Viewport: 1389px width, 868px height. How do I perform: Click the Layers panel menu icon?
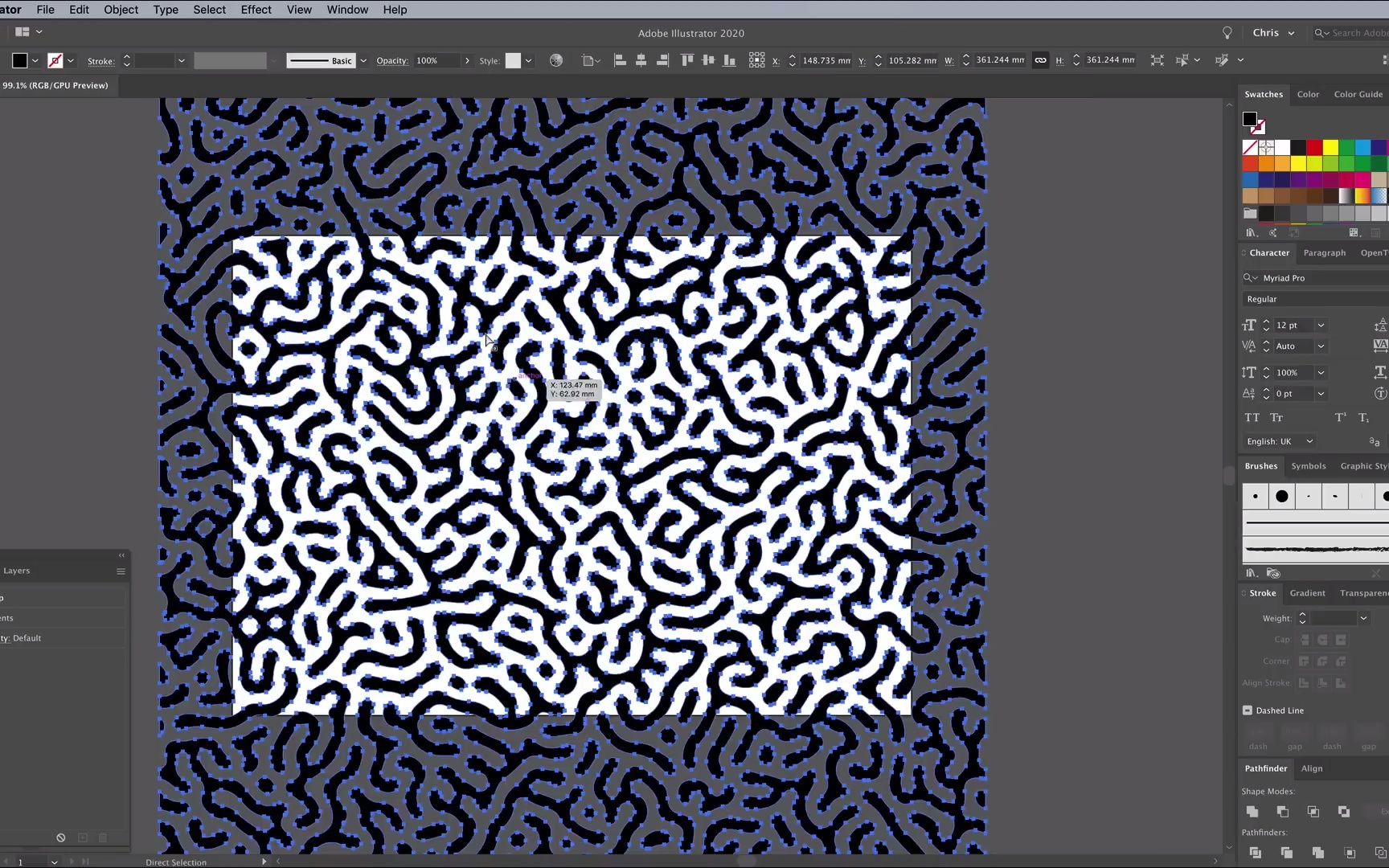[121, 571]
